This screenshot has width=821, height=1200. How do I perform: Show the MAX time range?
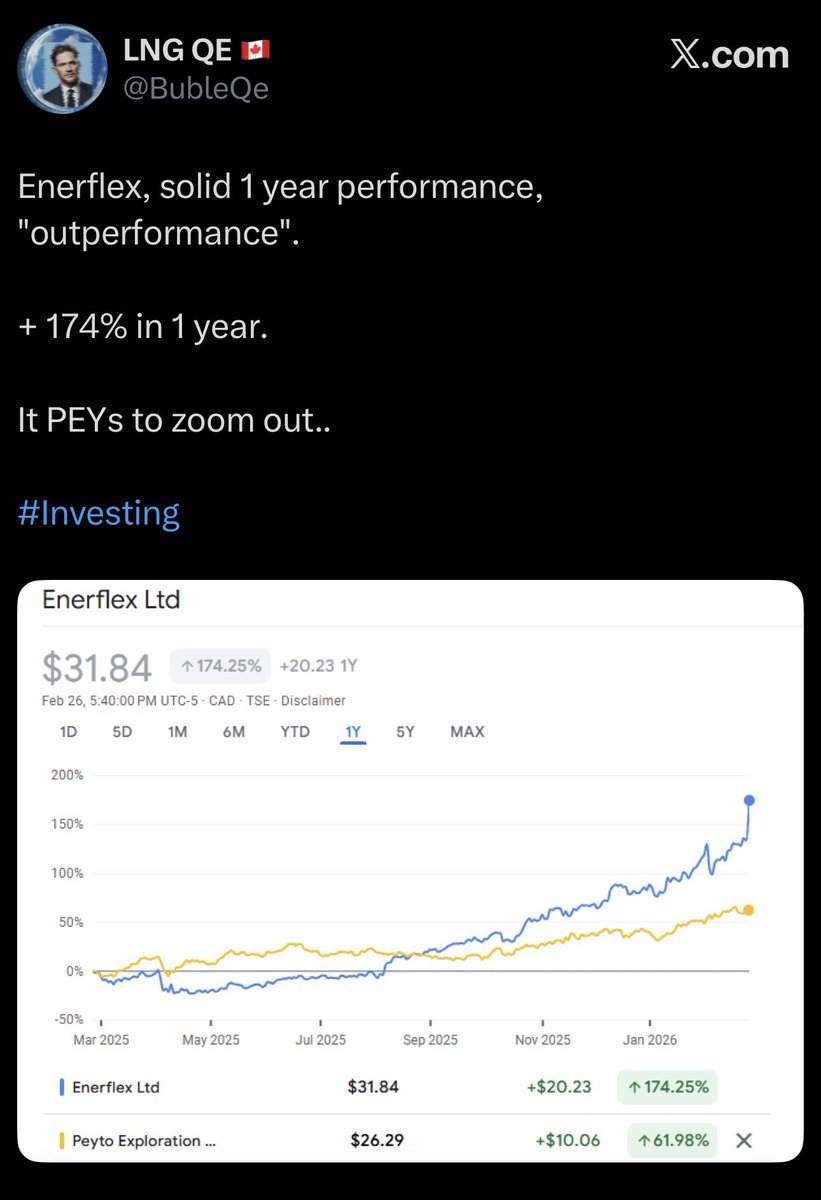pos(467,732)
